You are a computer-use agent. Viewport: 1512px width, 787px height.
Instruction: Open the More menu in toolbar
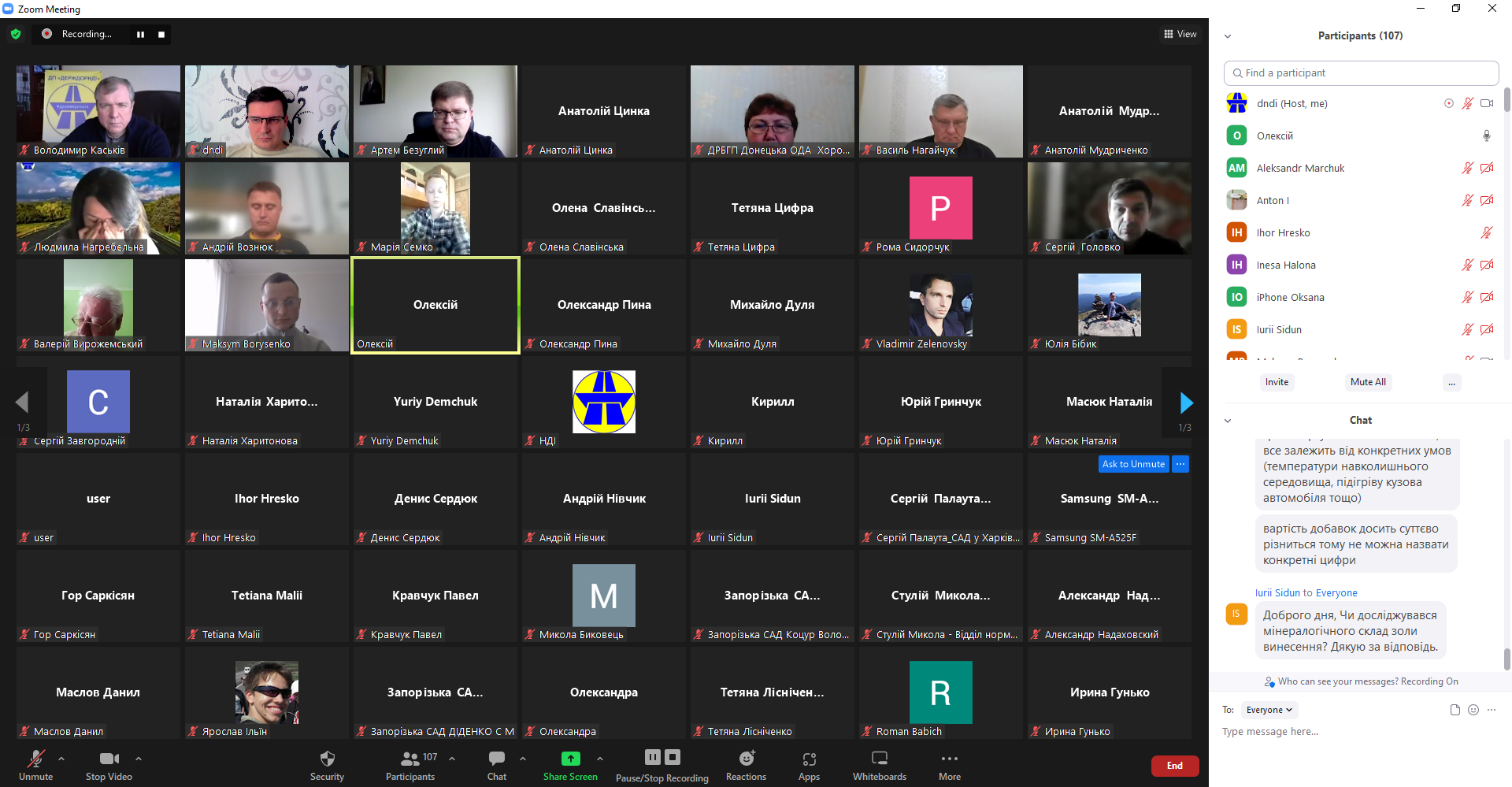pos(949,759)
